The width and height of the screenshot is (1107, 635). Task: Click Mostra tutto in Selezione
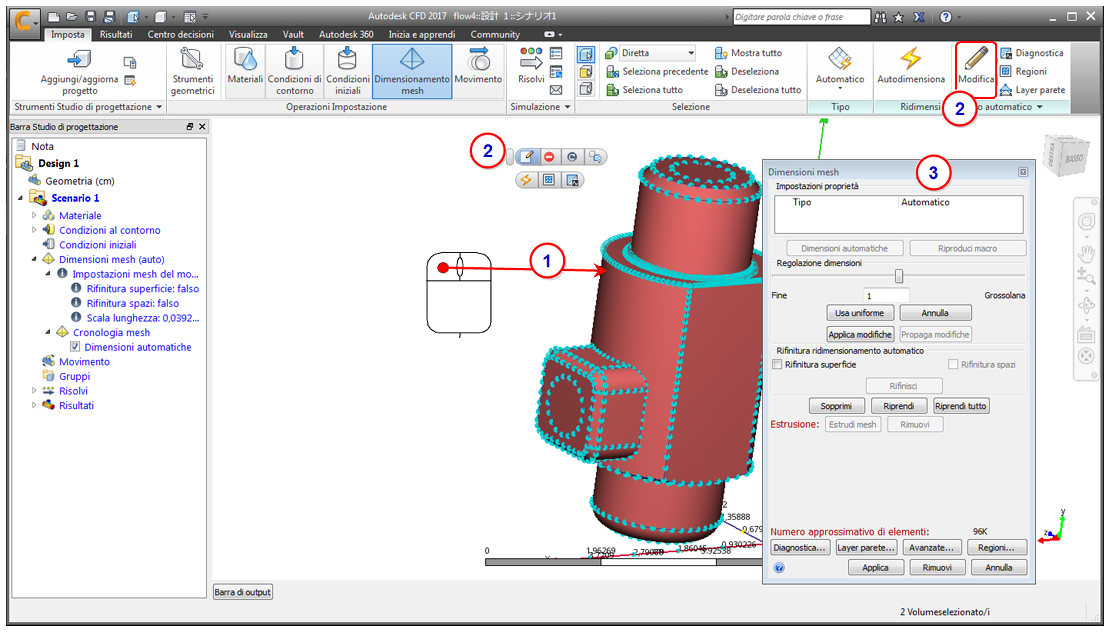click(x=748, y=53)
